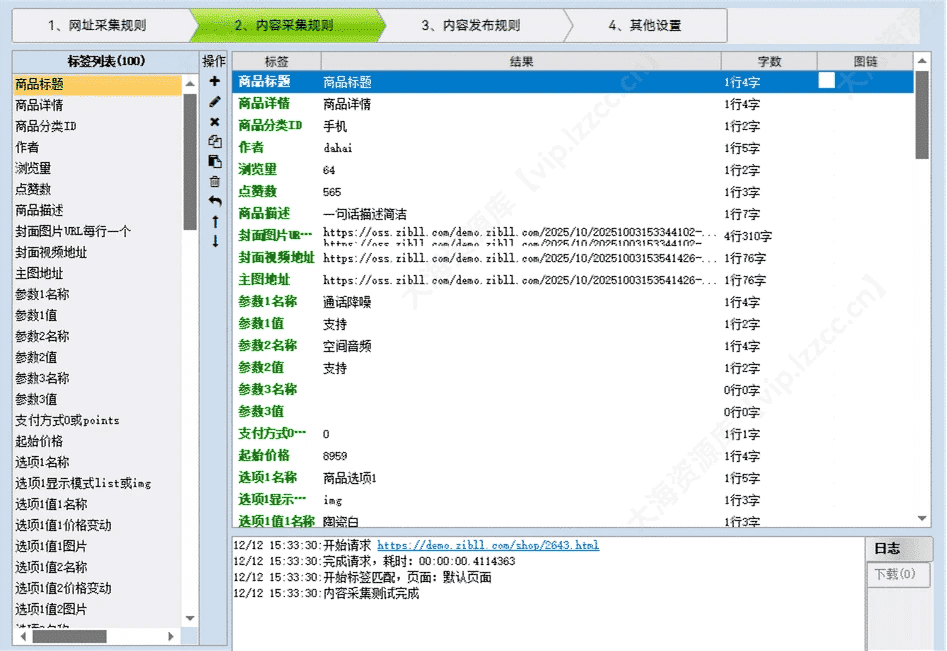Click the move tag up arrow icon
This screenshot has height=651, width=947.
tap(215, 222)
